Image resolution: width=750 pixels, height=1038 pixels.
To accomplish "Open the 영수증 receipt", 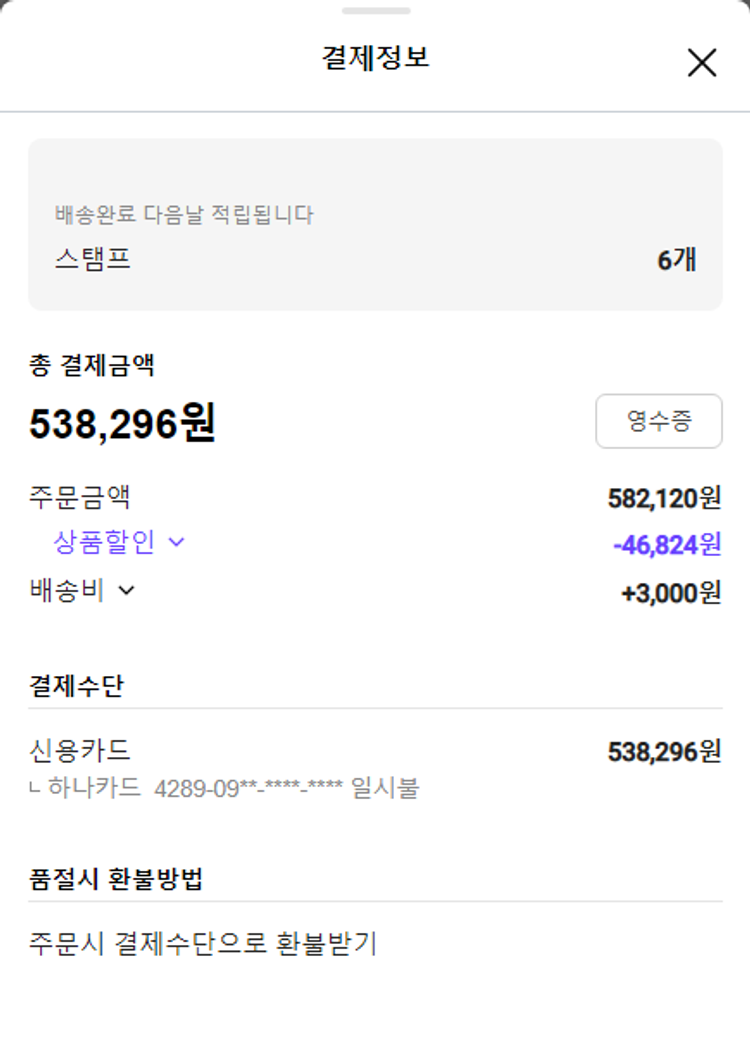I will coord(658,421).
